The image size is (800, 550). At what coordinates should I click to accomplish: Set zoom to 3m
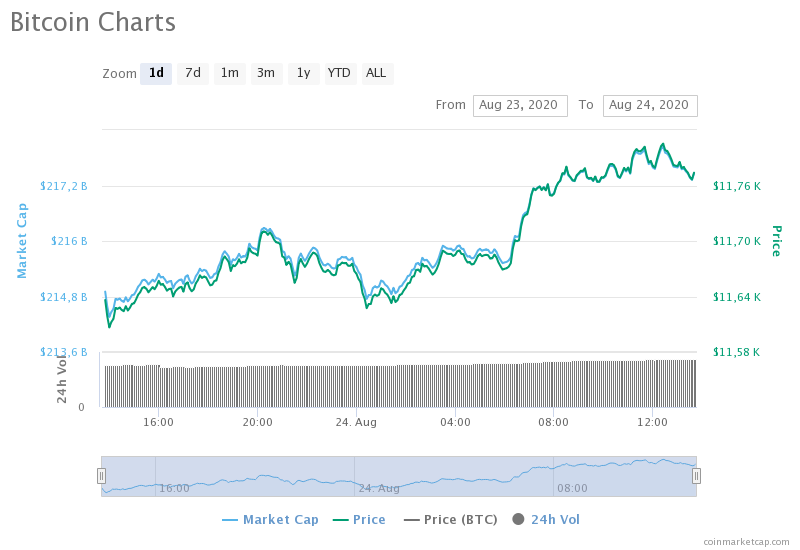click(x=266, y=73)
